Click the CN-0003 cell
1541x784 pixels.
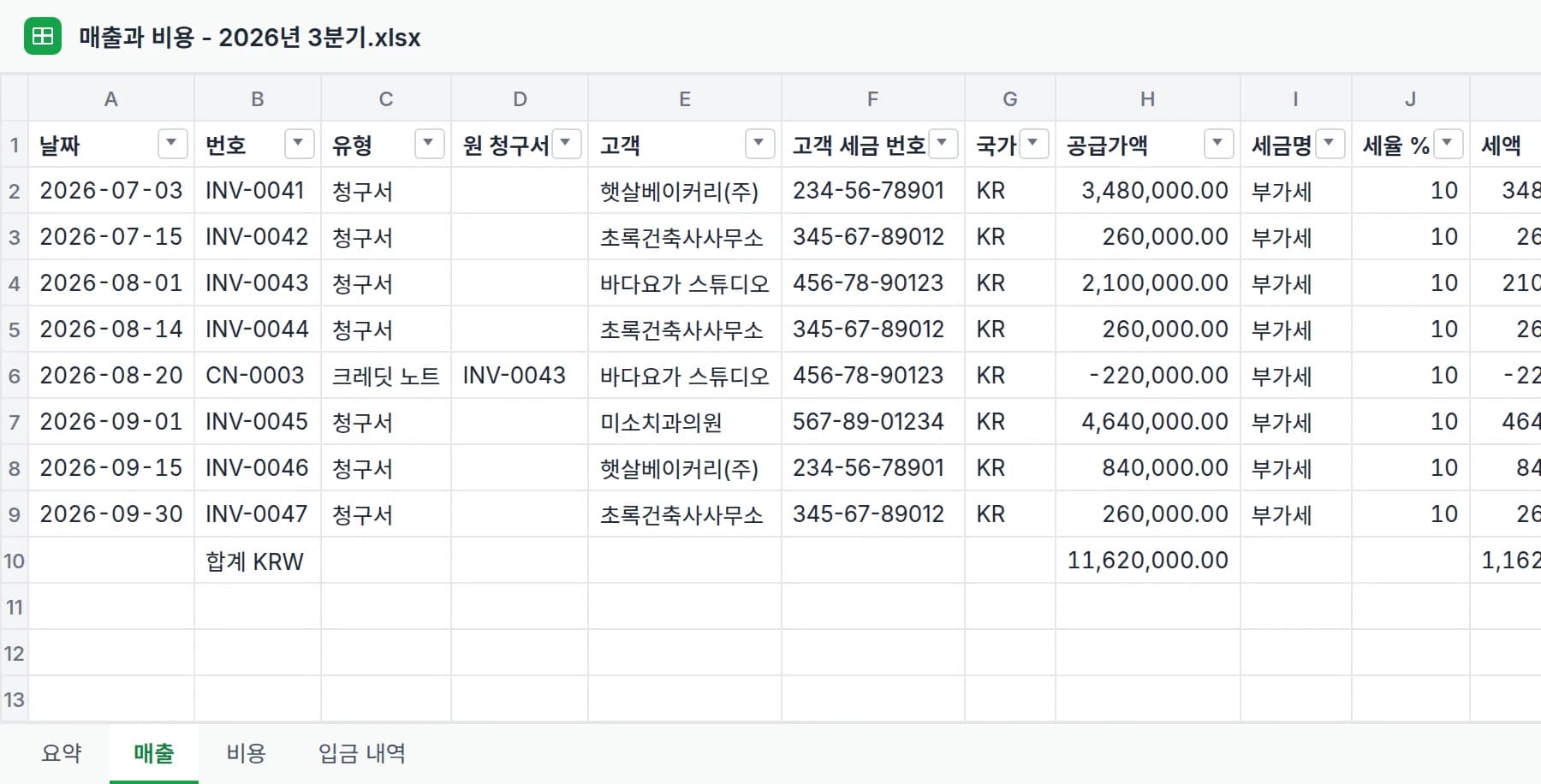tap(258, 376)
